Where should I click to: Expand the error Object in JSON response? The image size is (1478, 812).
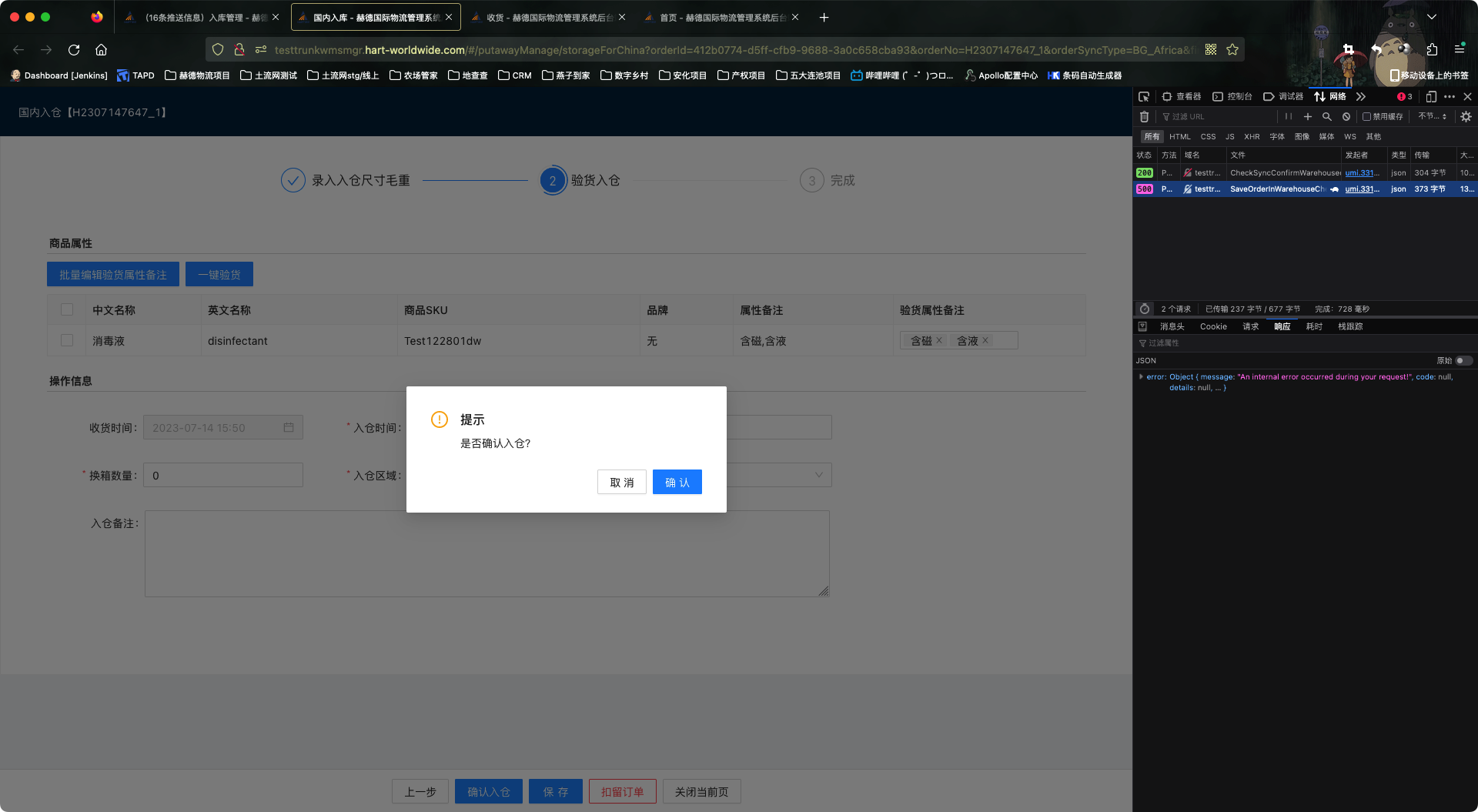[1141, 376]
